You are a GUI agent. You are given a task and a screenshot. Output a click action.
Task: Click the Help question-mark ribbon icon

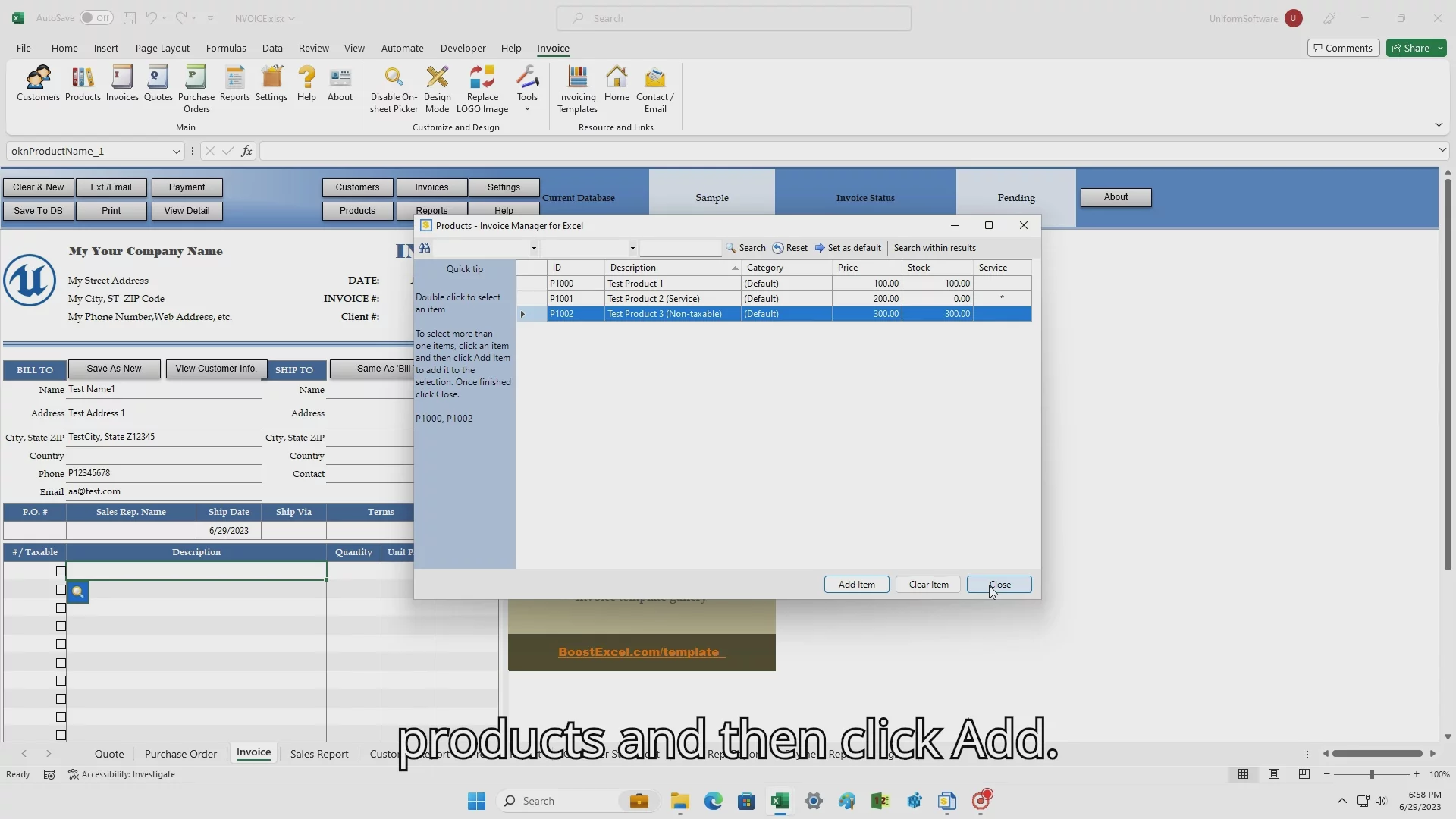[x=306, y=83]
